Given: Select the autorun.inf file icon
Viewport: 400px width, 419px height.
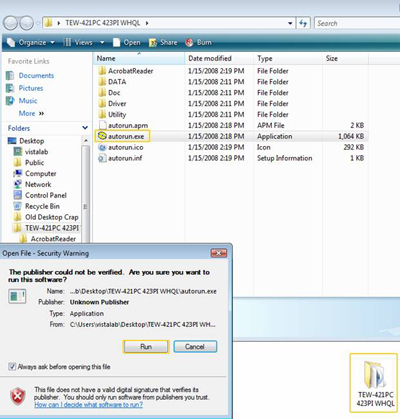Looking at the screenshot, I should pos(102,158).
